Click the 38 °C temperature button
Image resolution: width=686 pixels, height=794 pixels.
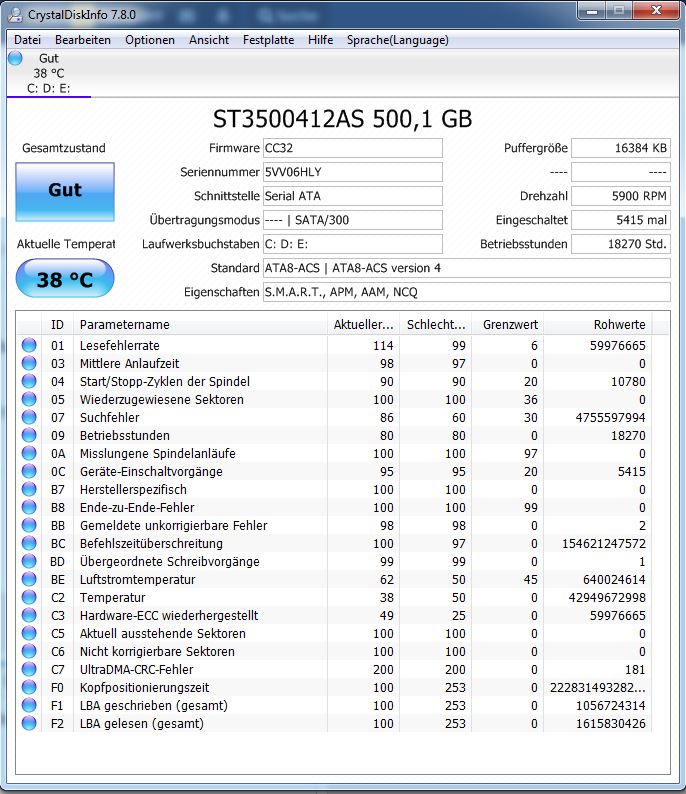(65, 278)
